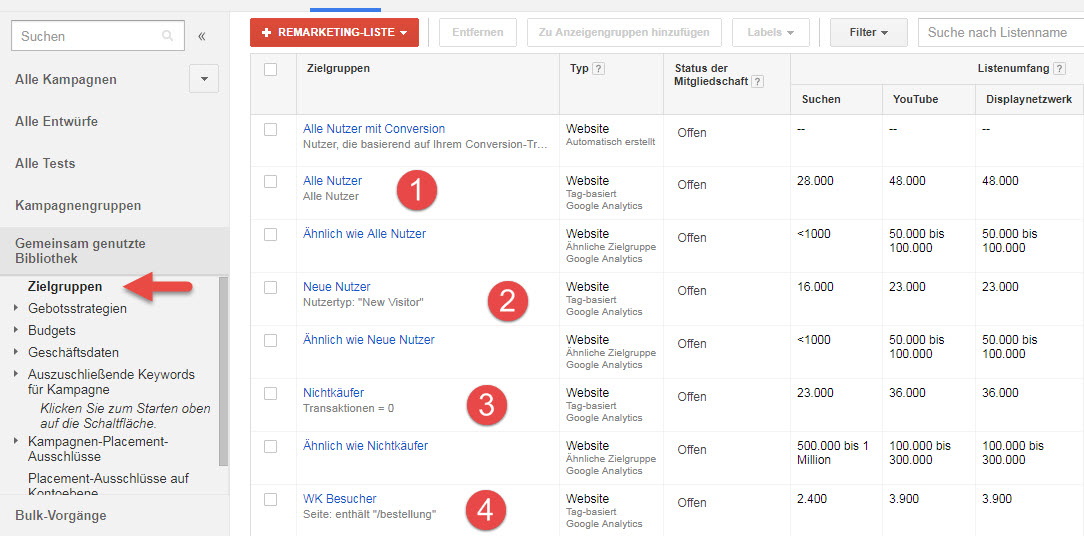Click 'Seite: enthält "/bestellung"' description
This screenshot has height=536, width=1084.
pos(370,515)
